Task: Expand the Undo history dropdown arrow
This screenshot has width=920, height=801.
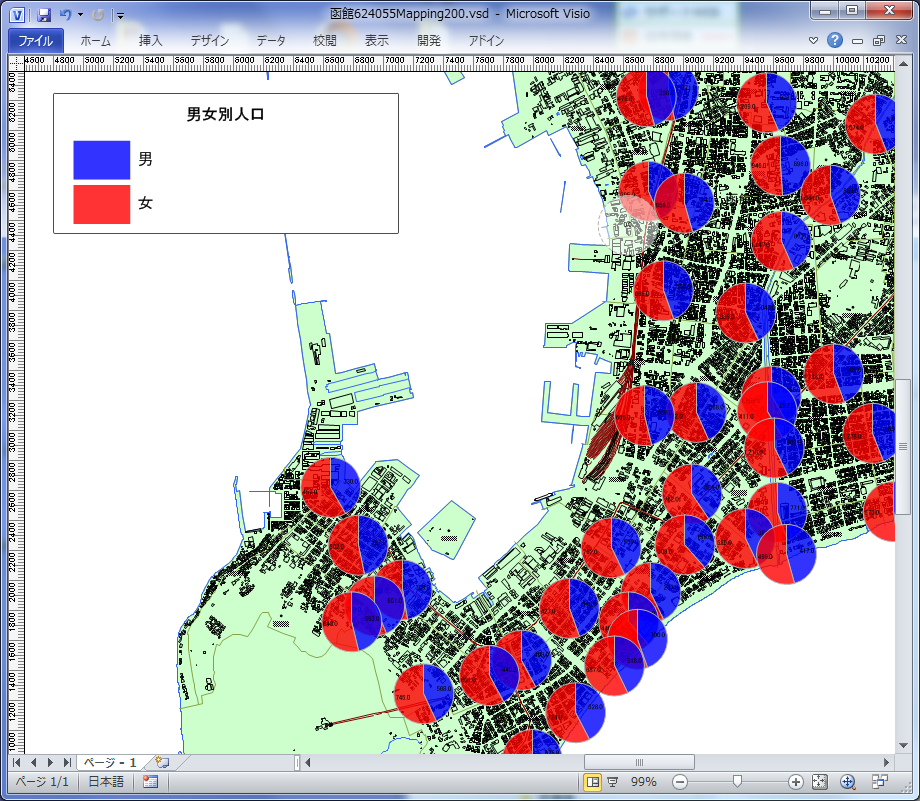Action: click(x=80, y=15)
